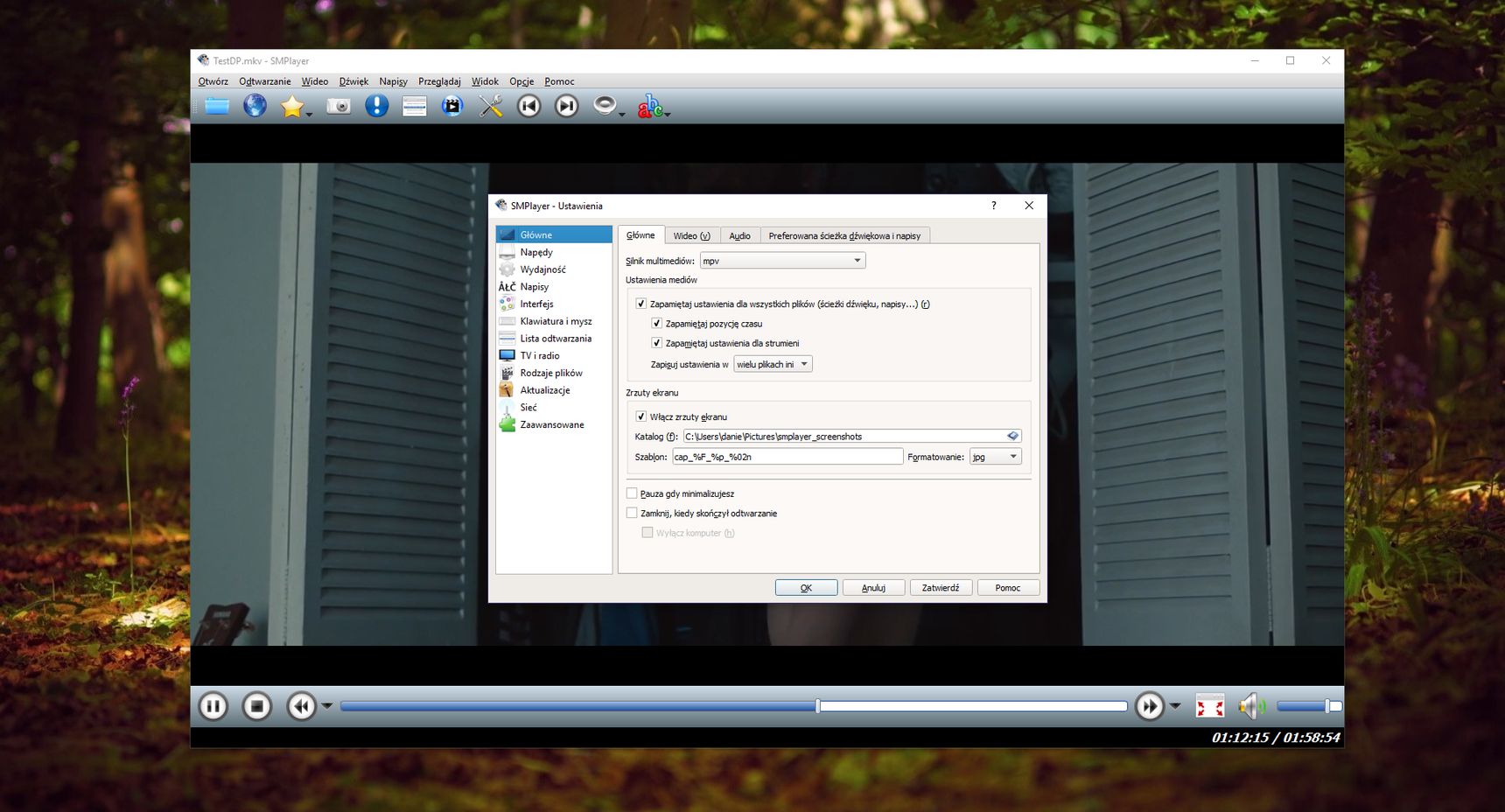1505x812 pixels.
Task: Take a screenshot using the camera toolbar icon
Action: click(339, 107)
